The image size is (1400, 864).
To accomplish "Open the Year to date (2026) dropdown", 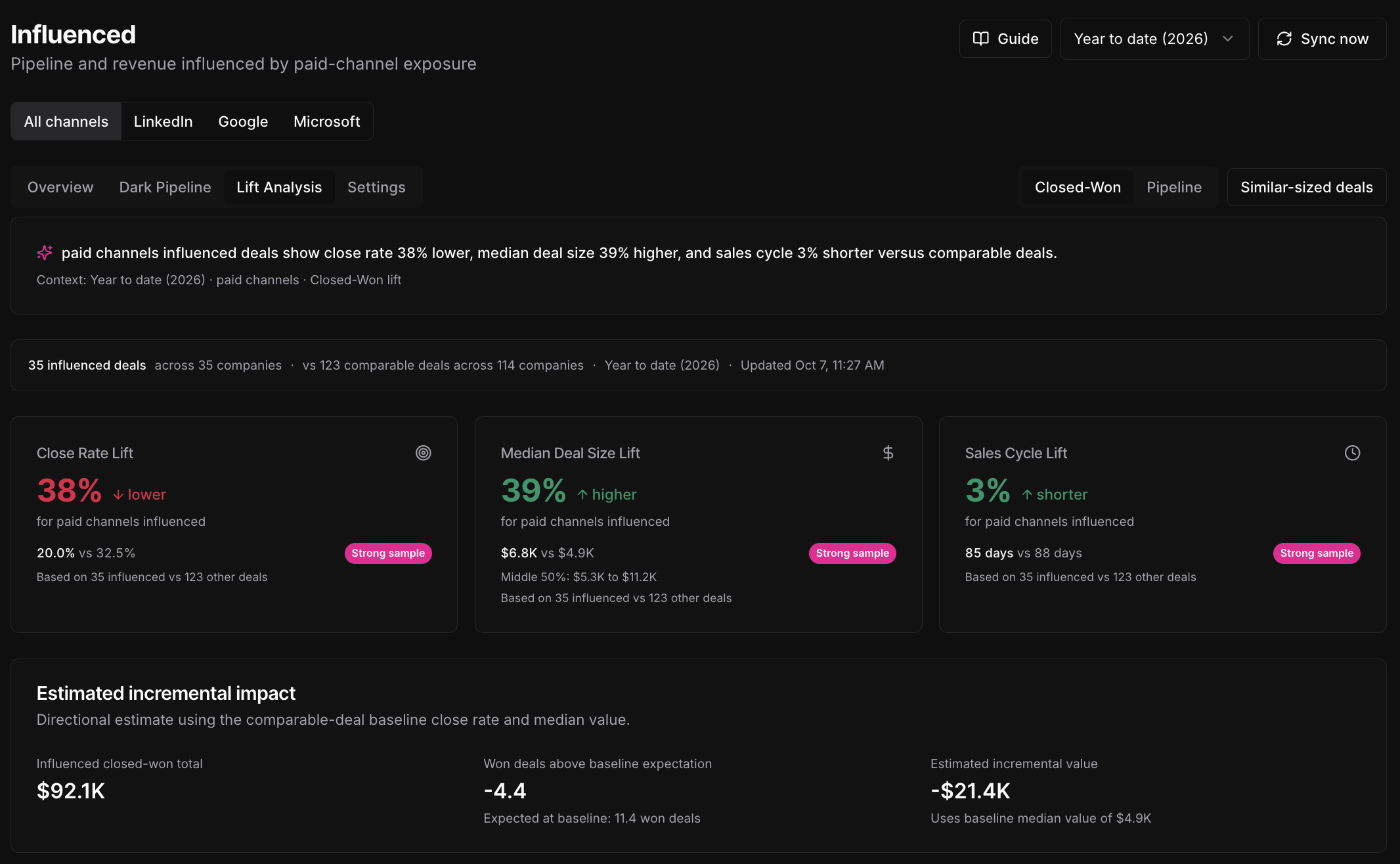I will click(x=1154, y=39).
